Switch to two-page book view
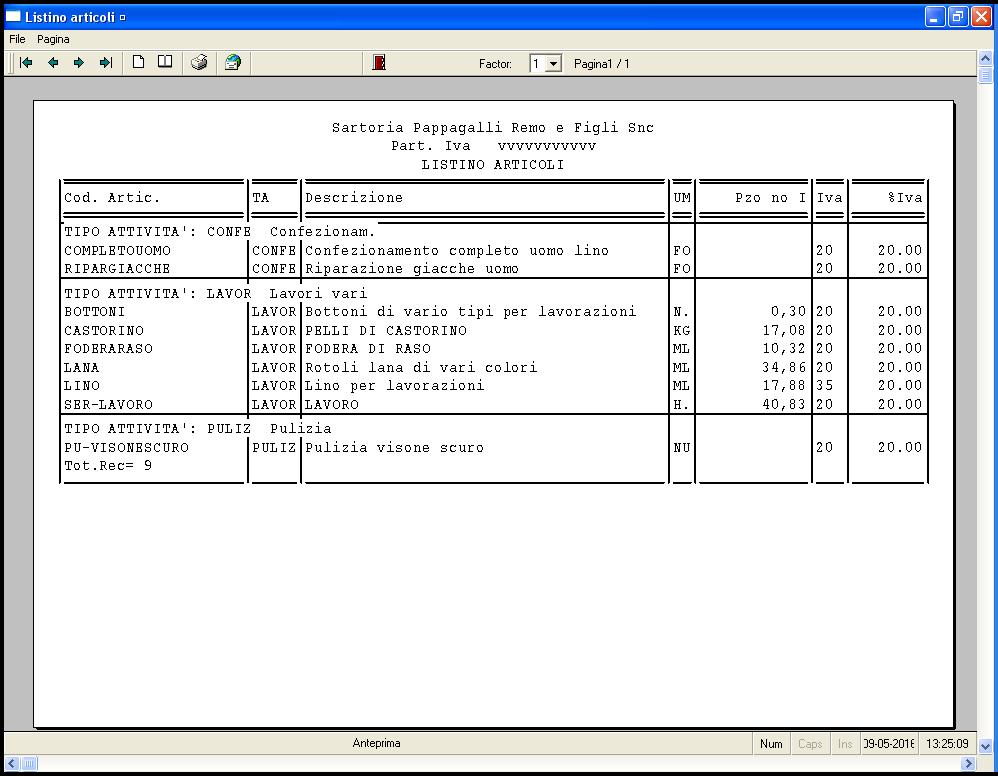 click(165, 62)
